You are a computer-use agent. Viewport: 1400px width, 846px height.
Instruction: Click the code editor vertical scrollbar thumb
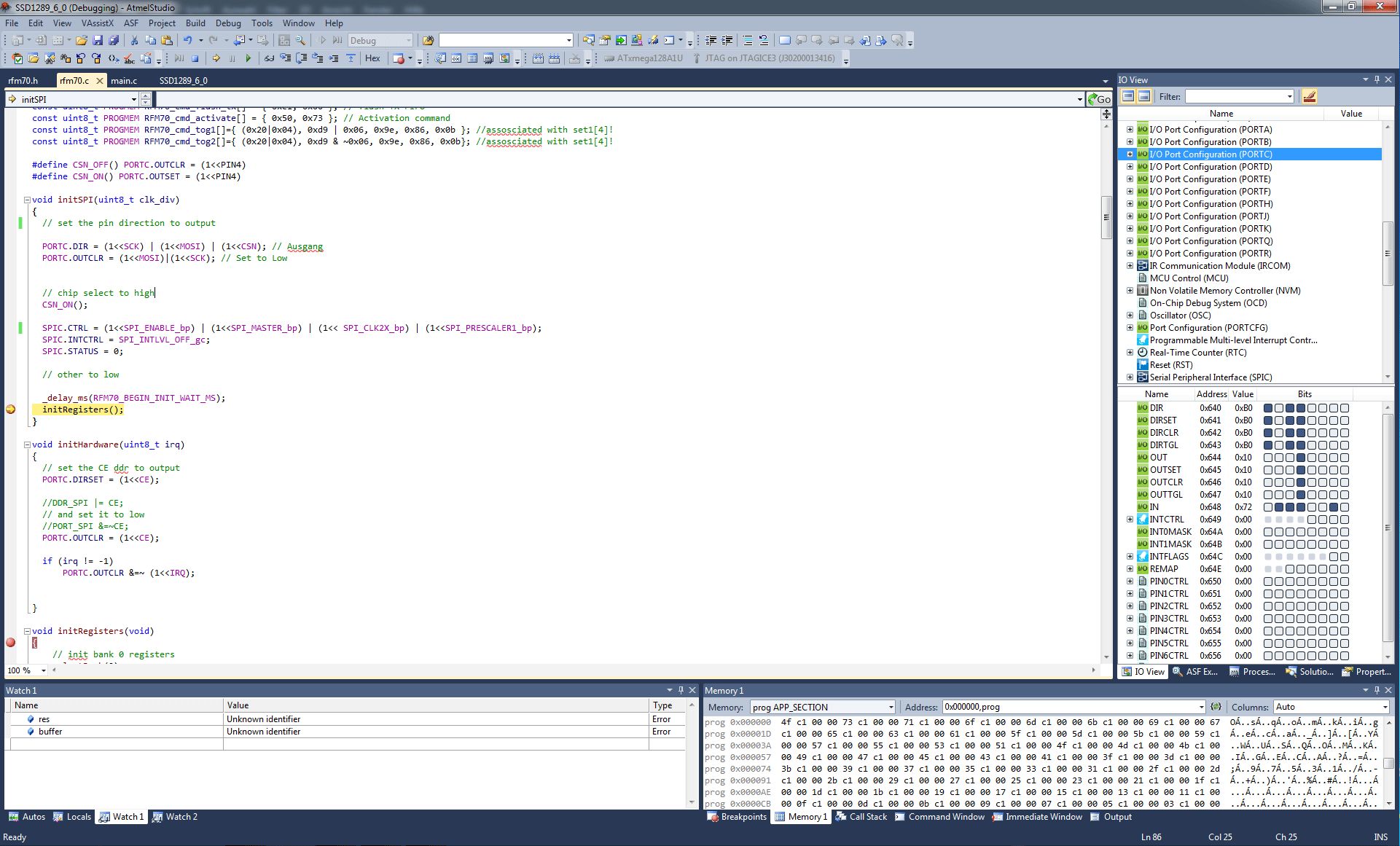tap(1106, 217)
